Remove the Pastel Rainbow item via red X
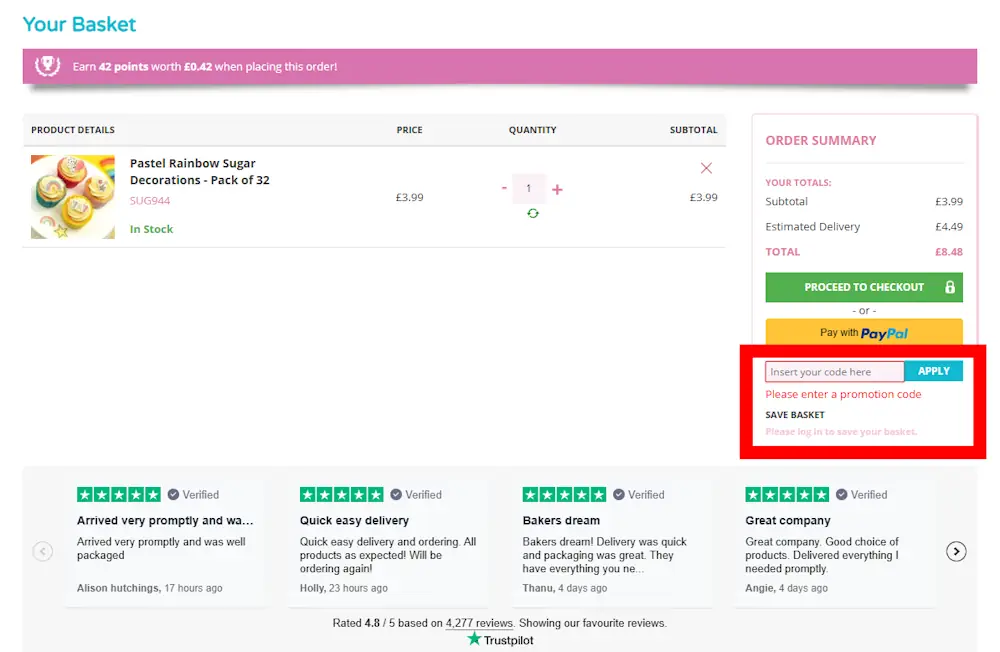The image size is (1000, 652). click(x=706, y=168)
